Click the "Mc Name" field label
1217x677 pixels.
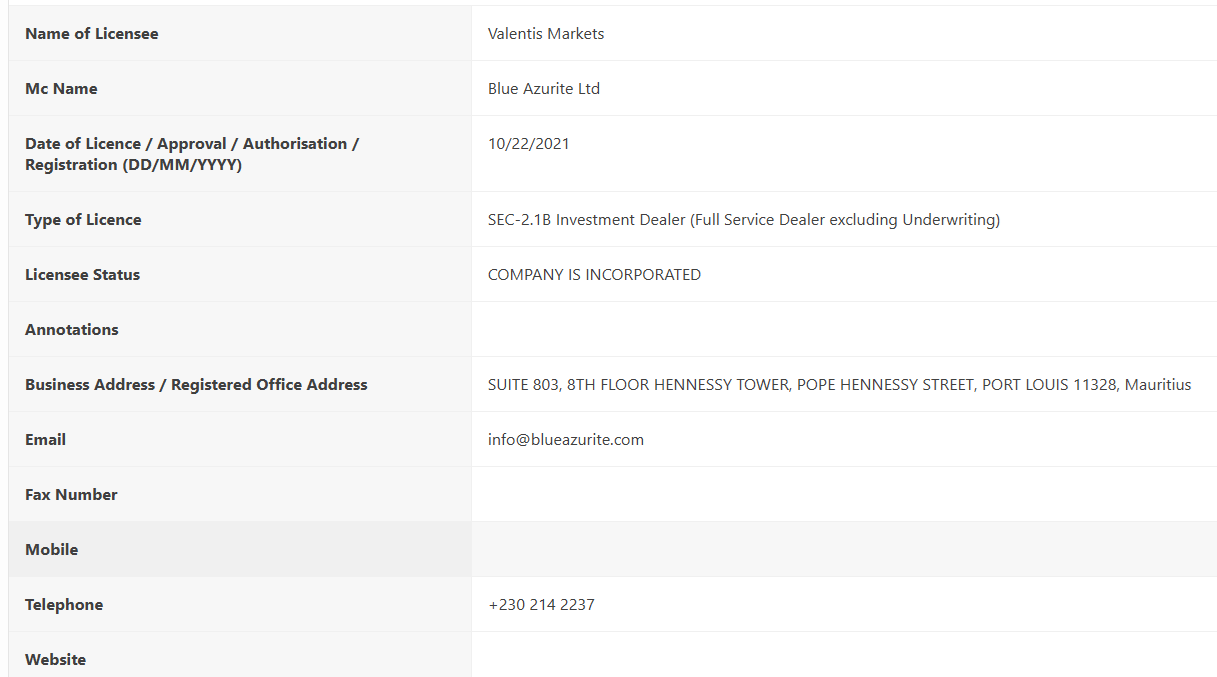coord(61,89)
